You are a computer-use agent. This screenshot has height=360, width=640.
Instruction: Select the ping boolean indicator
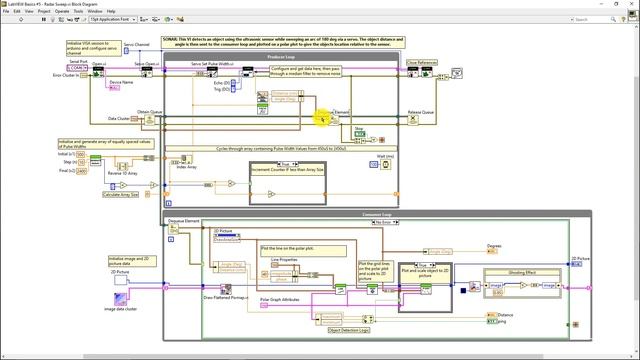click(x=492, y=322)
